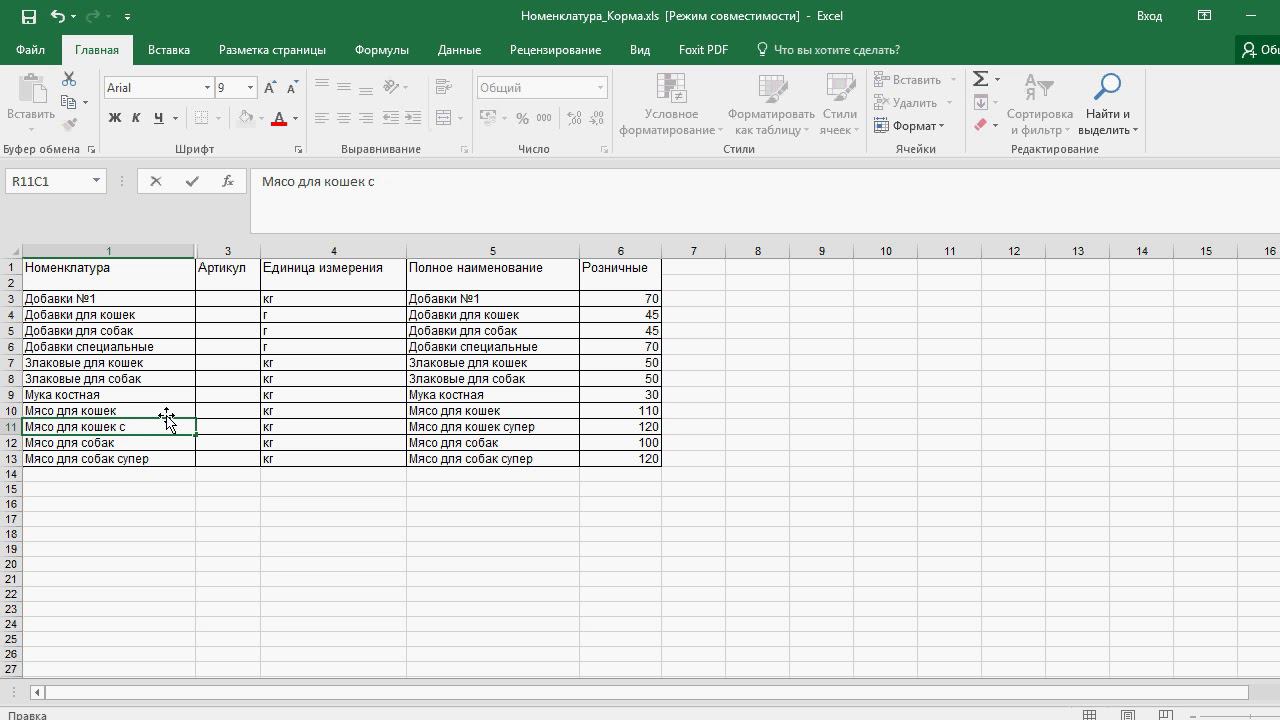
Task: Open the Arial font name dropdown
Action: (207, 88)
